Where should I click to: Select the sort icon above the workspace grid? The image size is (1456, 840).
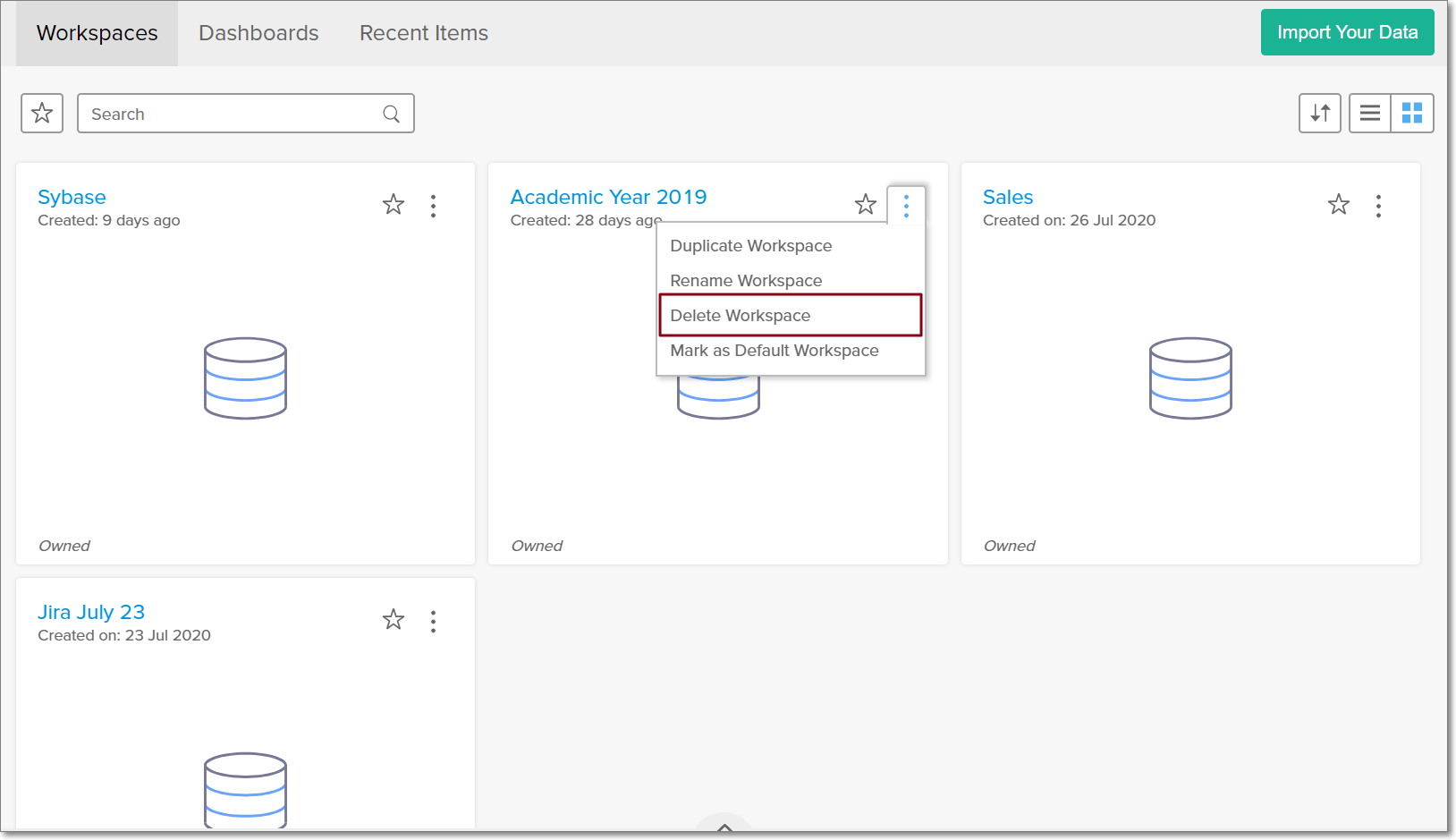point(1319,113)
